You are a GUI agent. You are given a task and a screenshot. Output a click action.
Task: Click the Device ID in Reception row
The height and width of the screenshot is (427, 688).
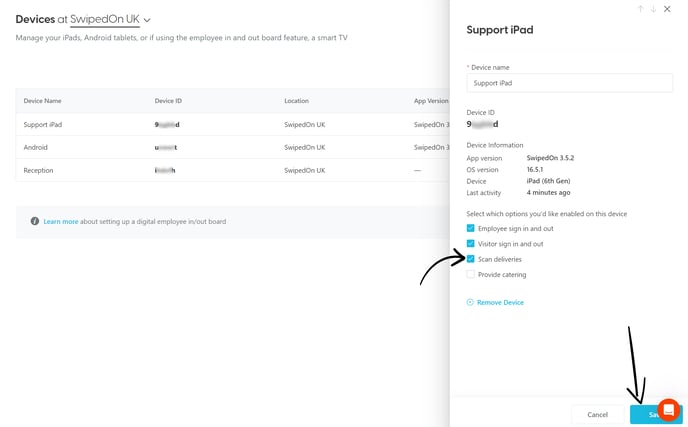pyautogui.click(x=165, y=170)
